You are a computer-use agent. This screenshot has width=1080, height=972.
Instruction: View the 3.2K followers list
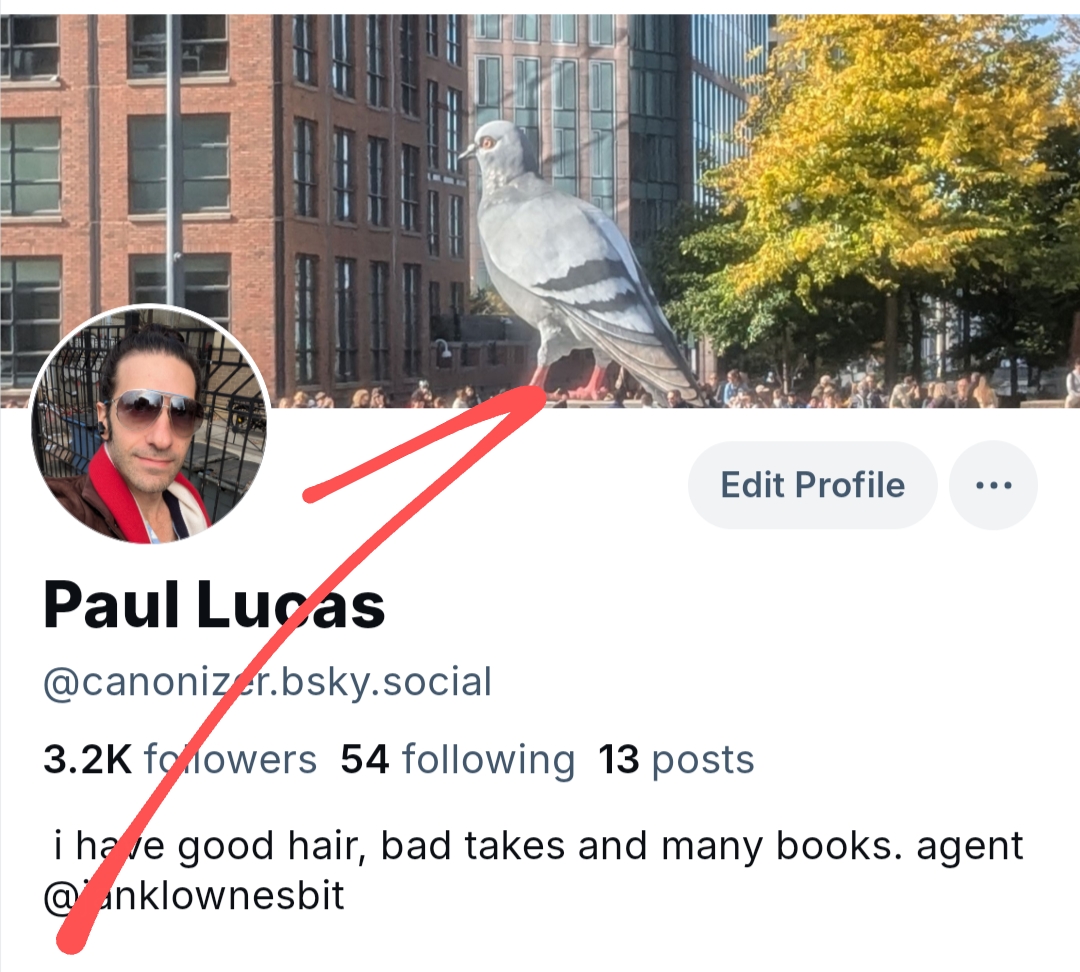coord(180,759)
